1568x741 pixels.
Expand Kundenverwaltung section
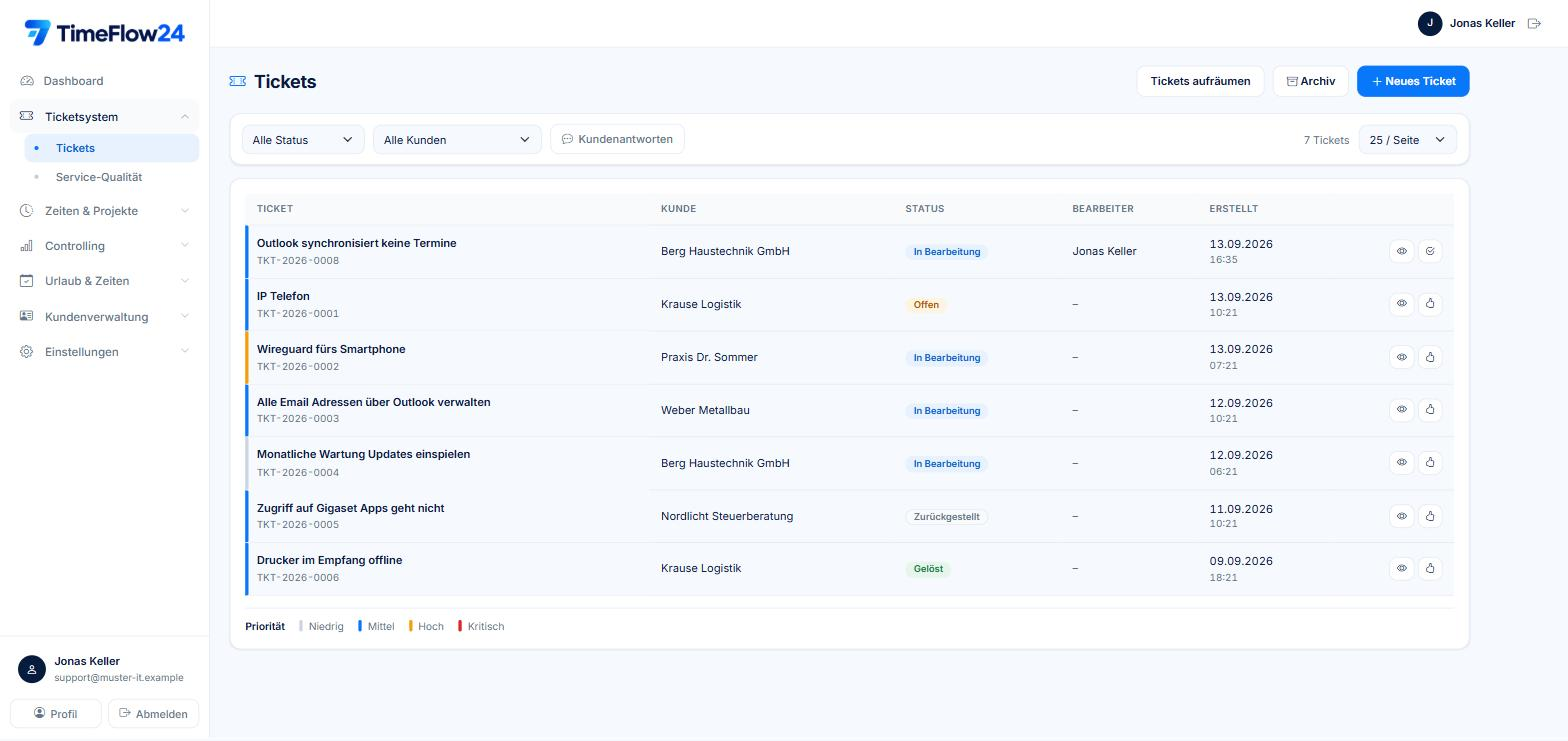pyautogui.click(x=104, y=317)
